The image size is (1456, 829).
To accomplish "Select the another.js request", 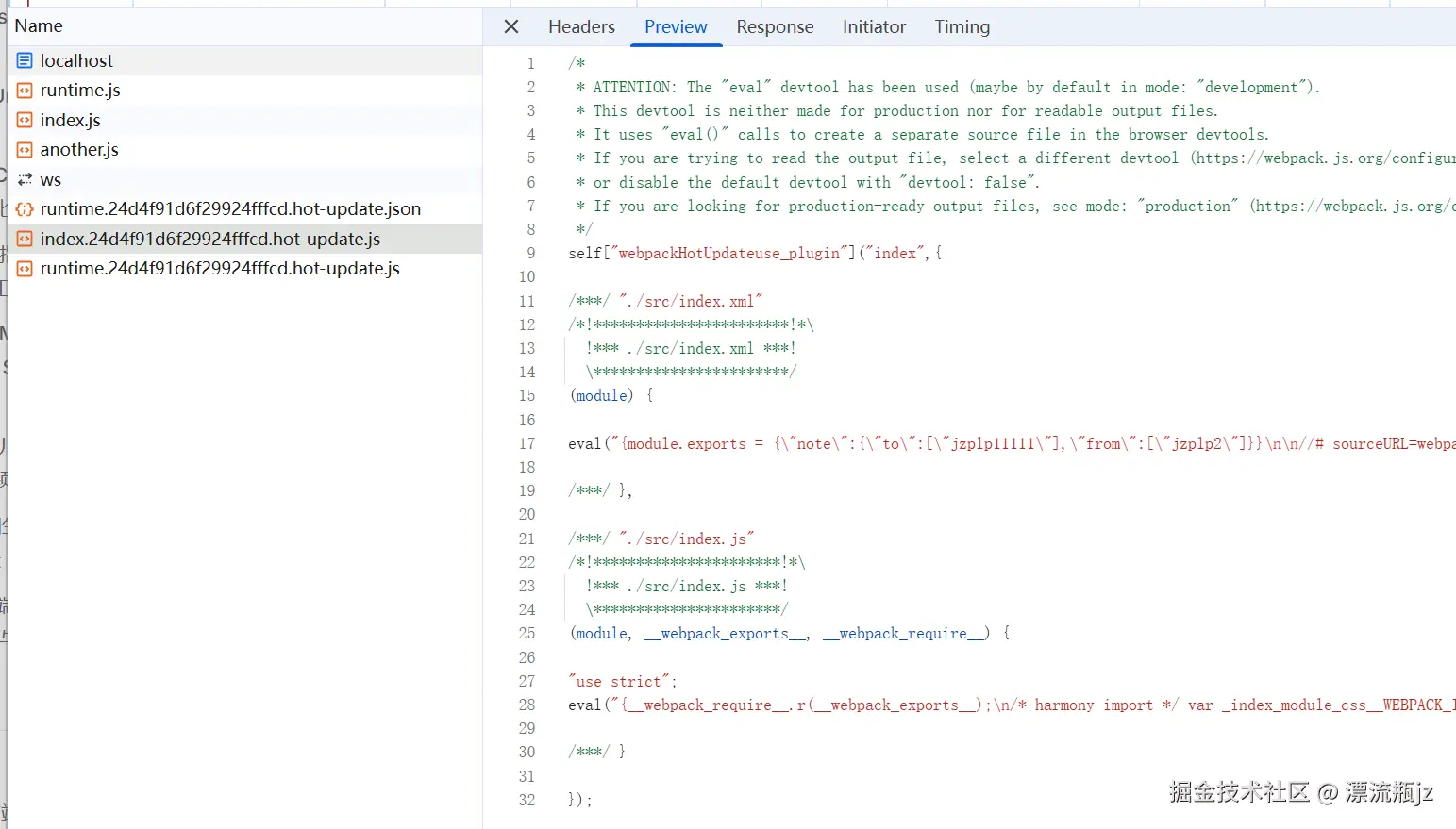I will pyautogui.click(x=245, y=149).
